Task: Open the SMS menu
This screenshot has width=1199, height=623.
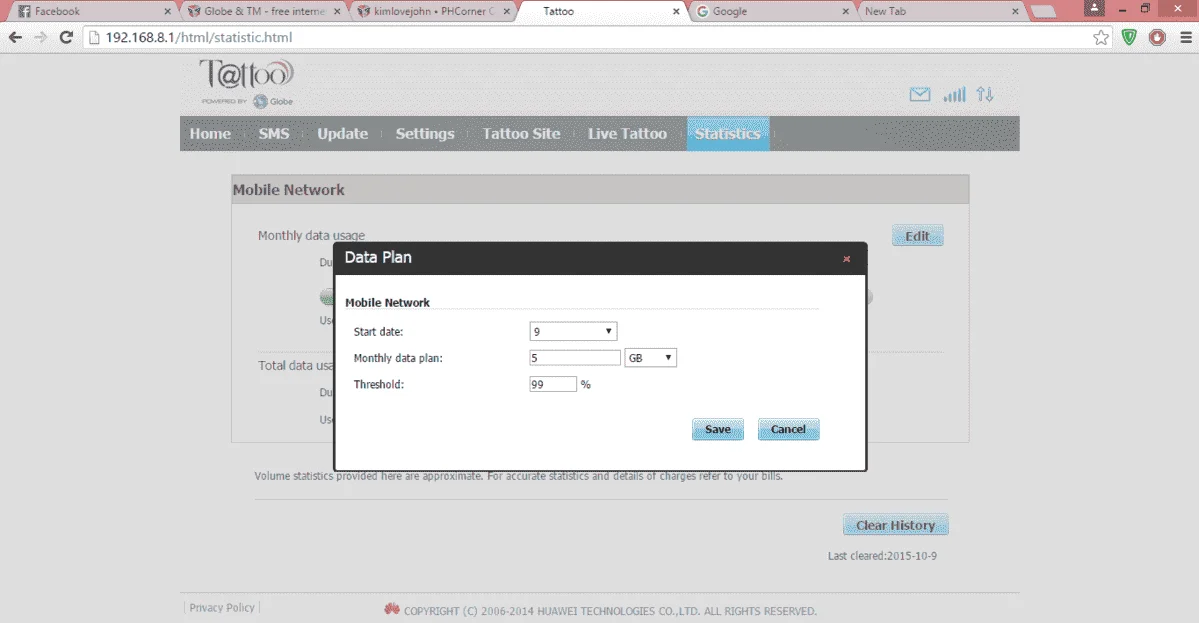Action: tap(274, 134)
